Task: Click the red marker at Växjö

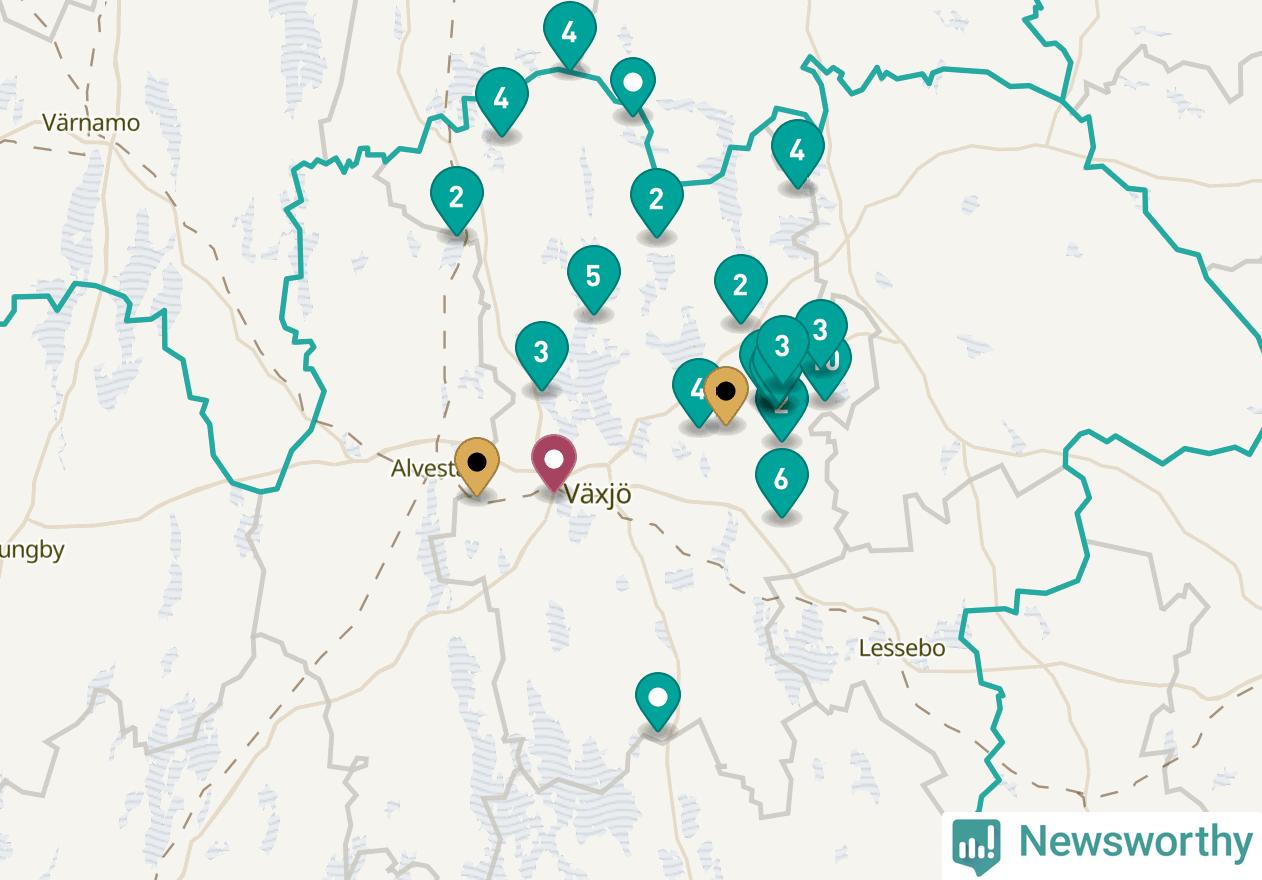Action: (554, 462)
